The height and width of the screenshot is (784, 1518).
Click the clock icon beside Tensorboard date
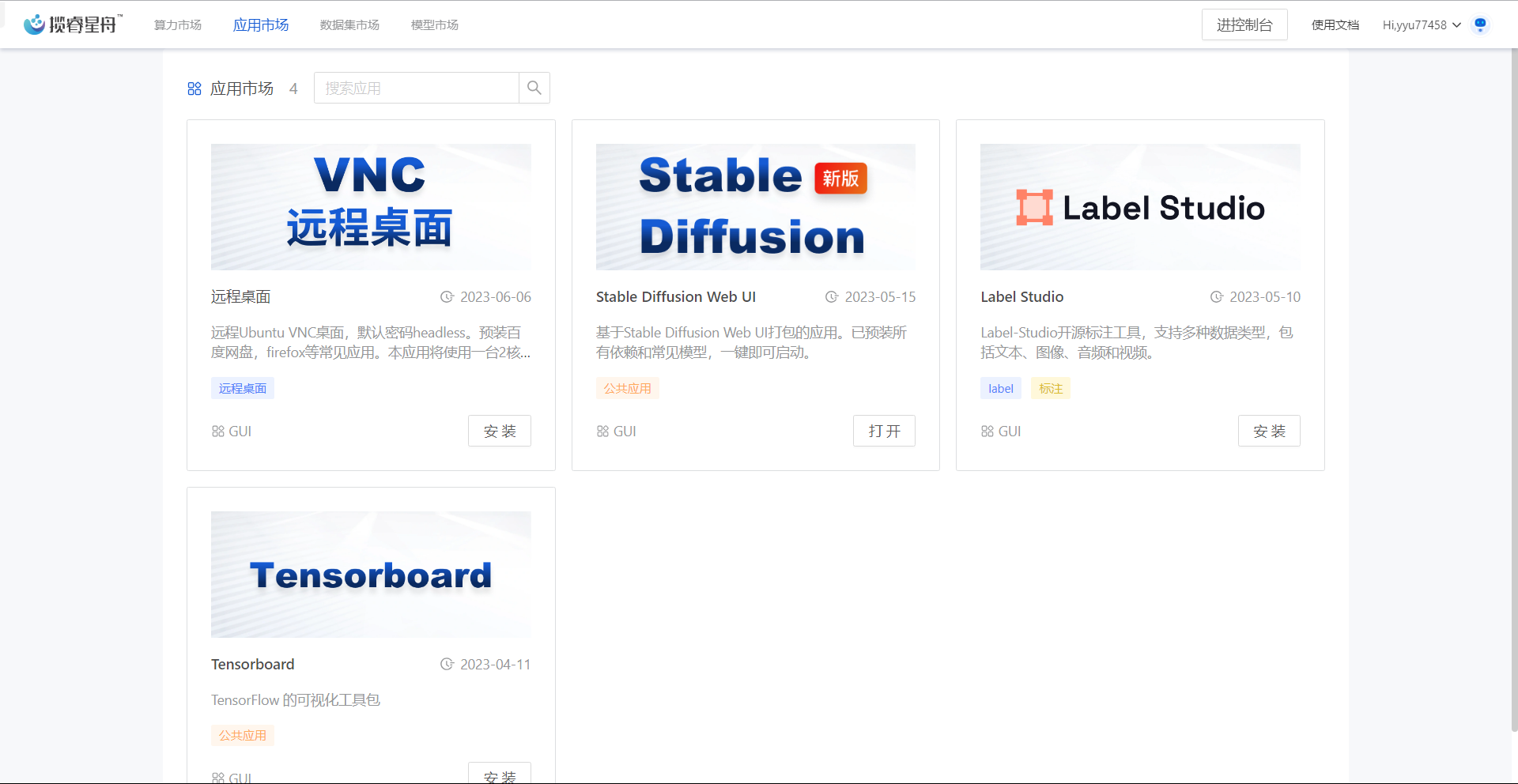click(447, 665)
